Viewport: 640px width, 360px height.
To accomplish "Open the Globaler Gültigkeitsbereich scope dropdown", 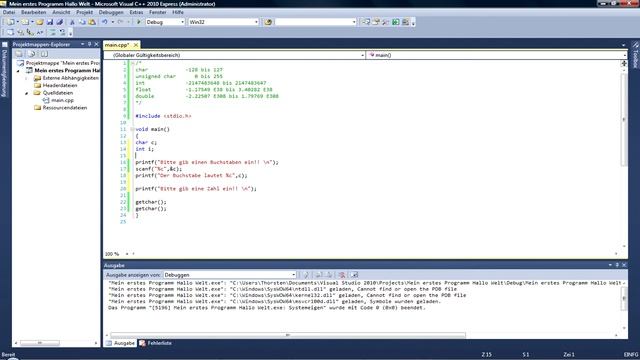I will click(x=362, y=55).
